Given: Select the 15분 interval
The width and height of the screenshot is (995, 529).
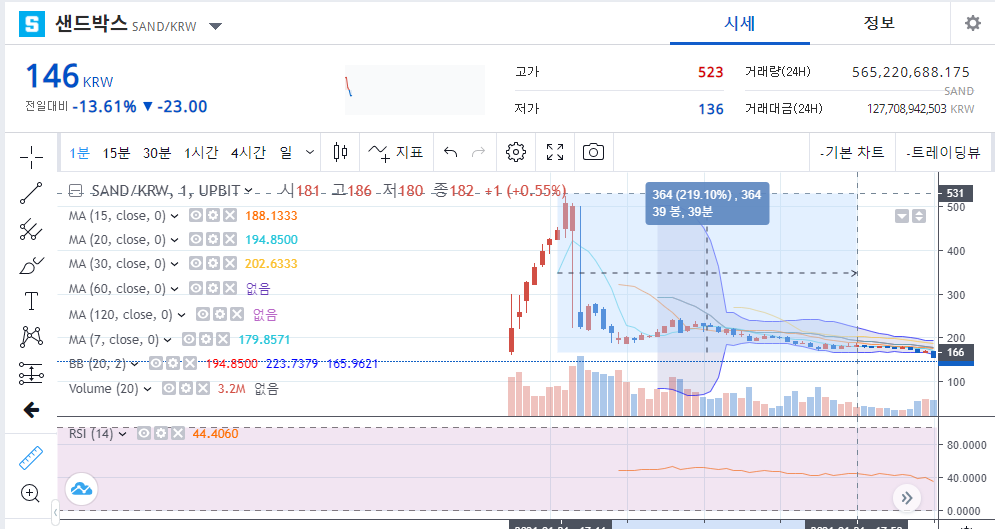Looking at the screenshot, I should [x=116, y=152].
